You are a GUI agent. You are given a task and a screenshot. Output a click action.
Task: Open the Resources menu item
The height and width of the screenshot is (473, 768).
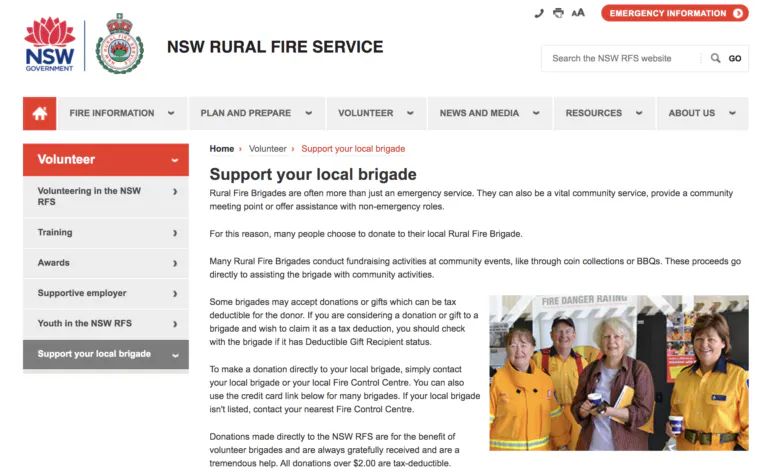604,114
